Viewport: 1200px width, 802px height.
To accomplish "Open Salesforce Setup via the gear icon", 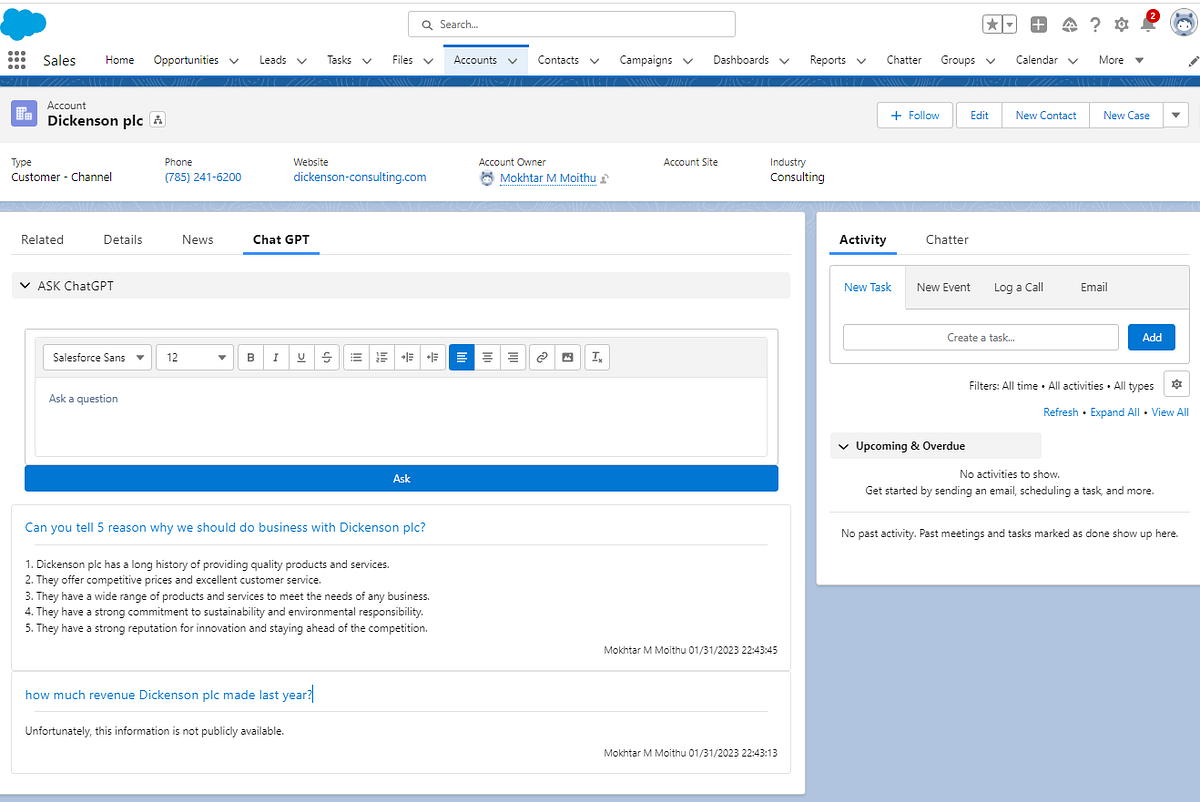I will (1121, 23).
